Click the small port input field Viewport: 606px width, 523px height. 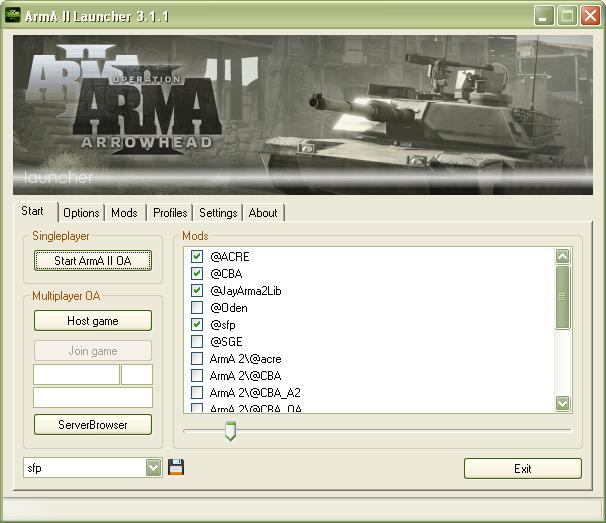point(137,374)
